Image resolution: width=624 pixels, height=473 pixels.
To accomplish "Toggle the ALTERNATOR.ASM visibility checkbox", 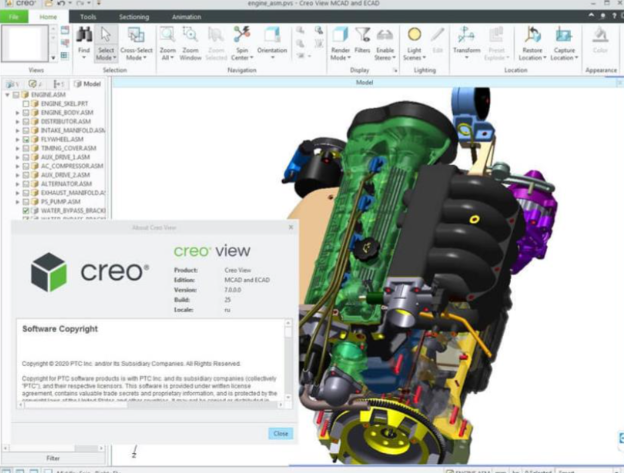I will click(26, 184).
